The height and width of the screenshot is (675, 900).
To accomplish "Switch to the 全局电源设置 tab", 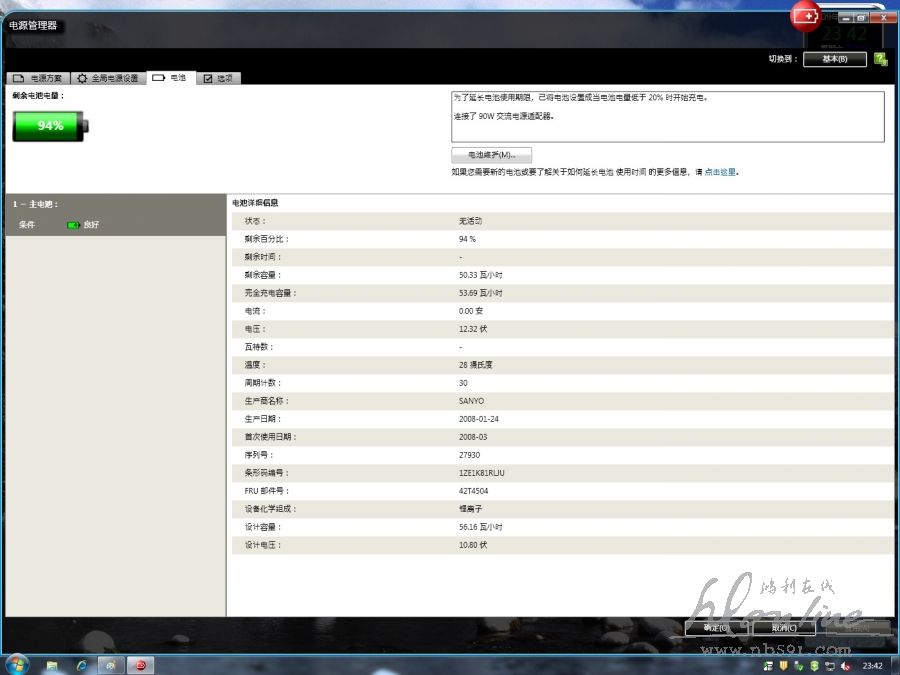I will (x=108, y=78).
